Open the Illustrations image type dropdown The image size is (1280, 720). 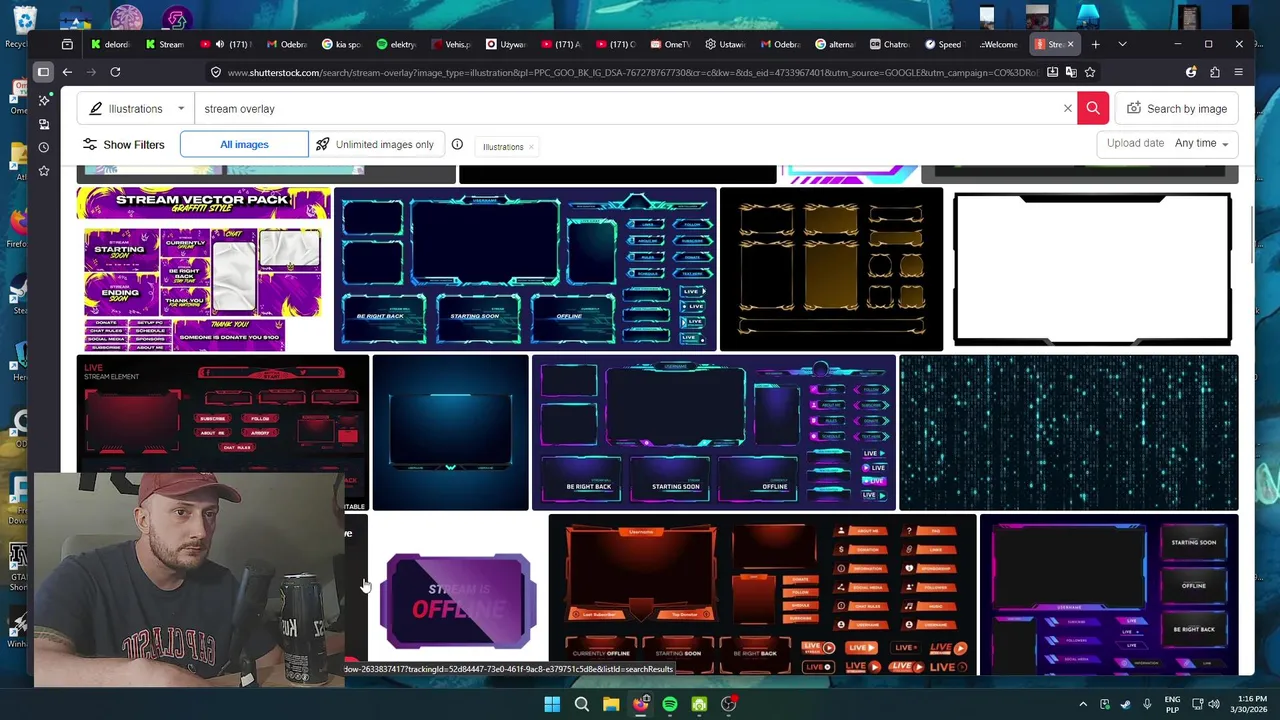(136, 108)
